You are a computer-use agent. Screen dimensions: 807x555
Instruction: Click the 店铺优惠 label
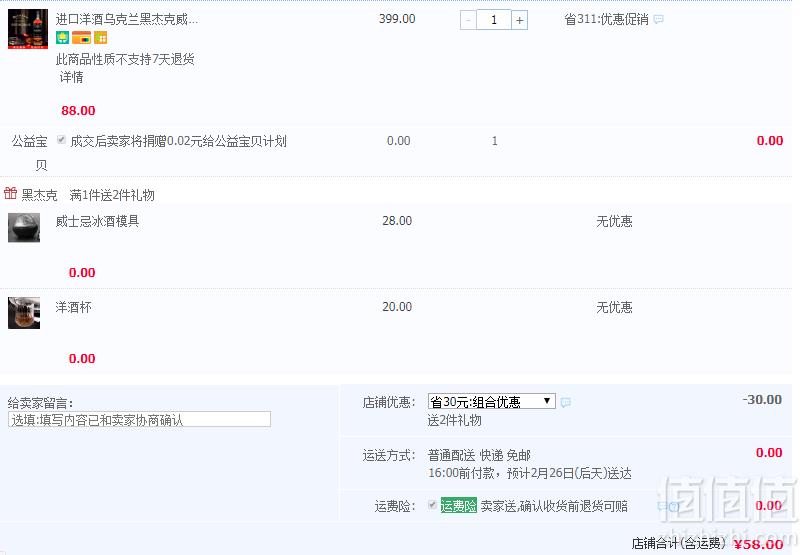389,402
